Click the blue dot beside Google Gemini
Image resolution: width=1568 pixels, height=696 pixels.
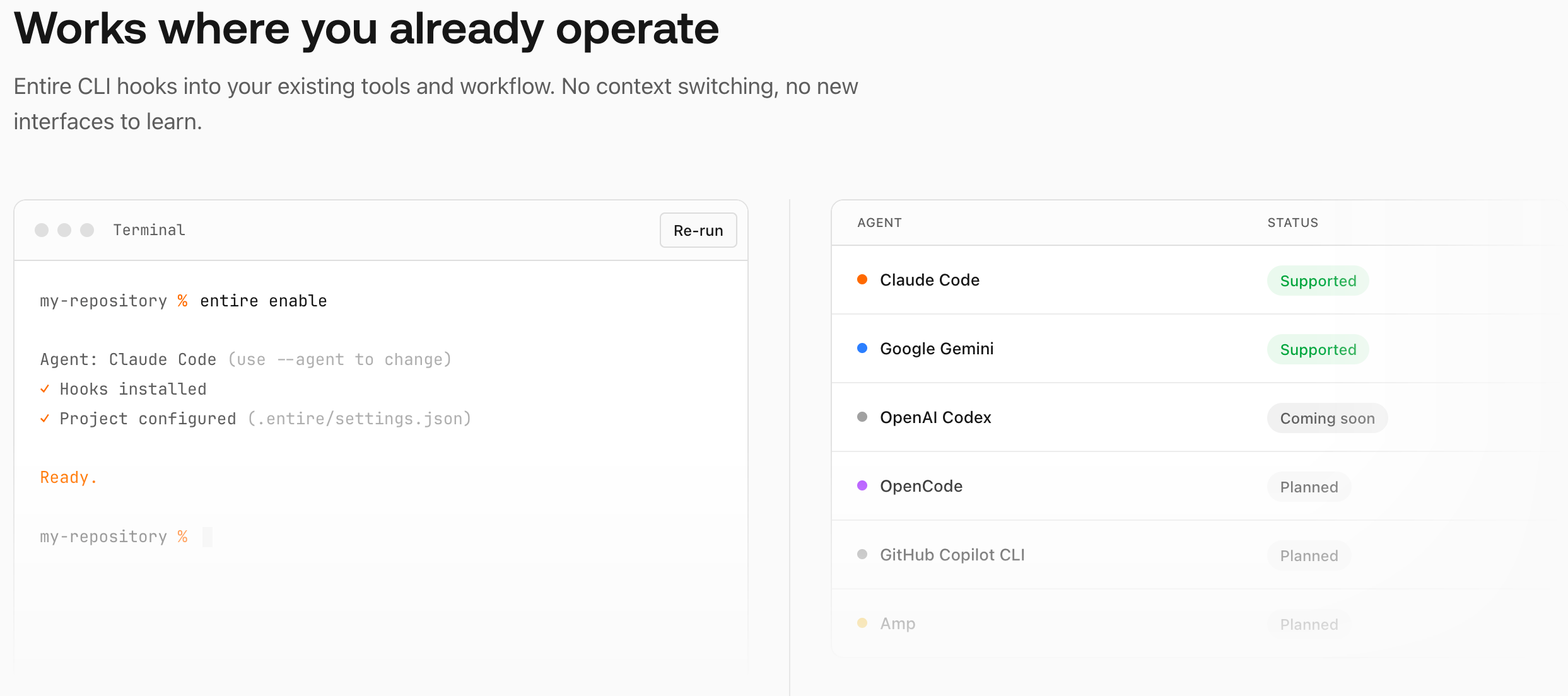862,348
